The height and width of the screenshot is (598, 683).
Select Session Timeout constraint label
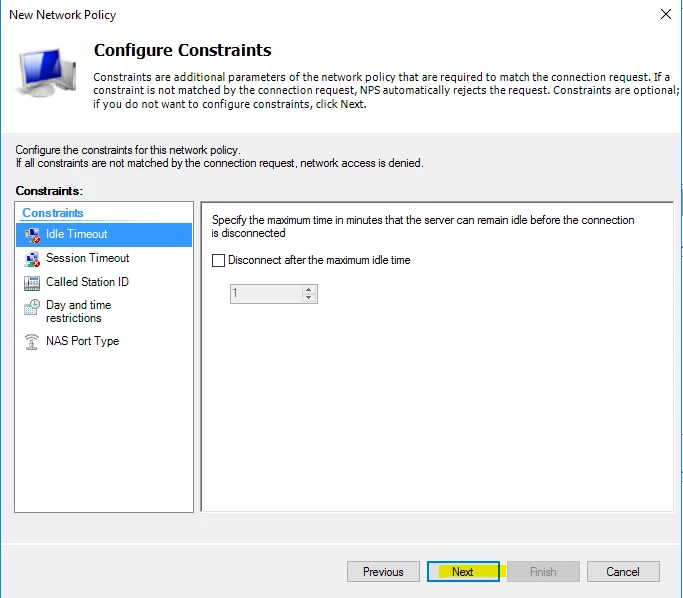click(88, 258)
